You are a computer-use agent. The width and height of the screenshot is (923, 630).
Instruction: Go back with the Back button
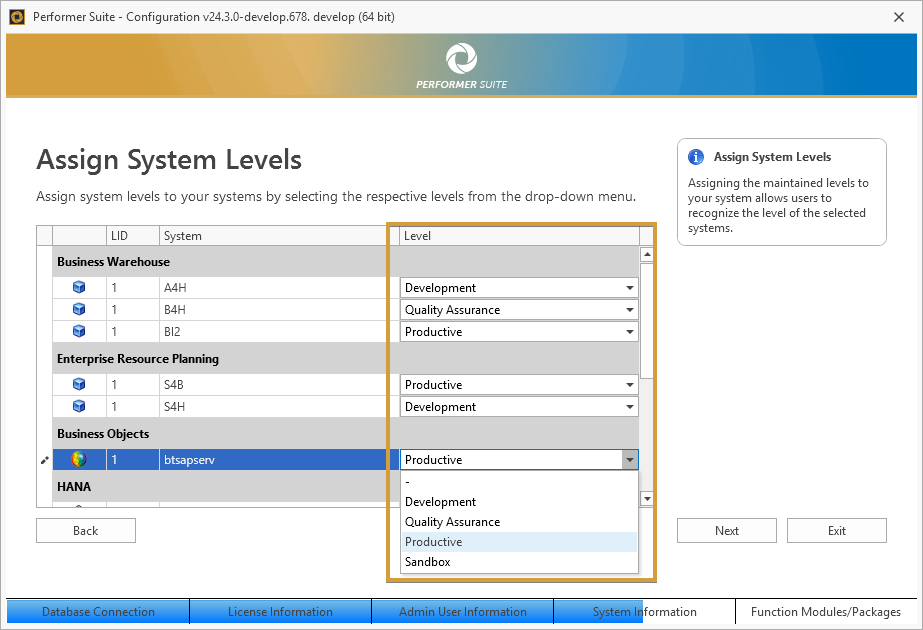pyautogui.click(x=86, y=531)
